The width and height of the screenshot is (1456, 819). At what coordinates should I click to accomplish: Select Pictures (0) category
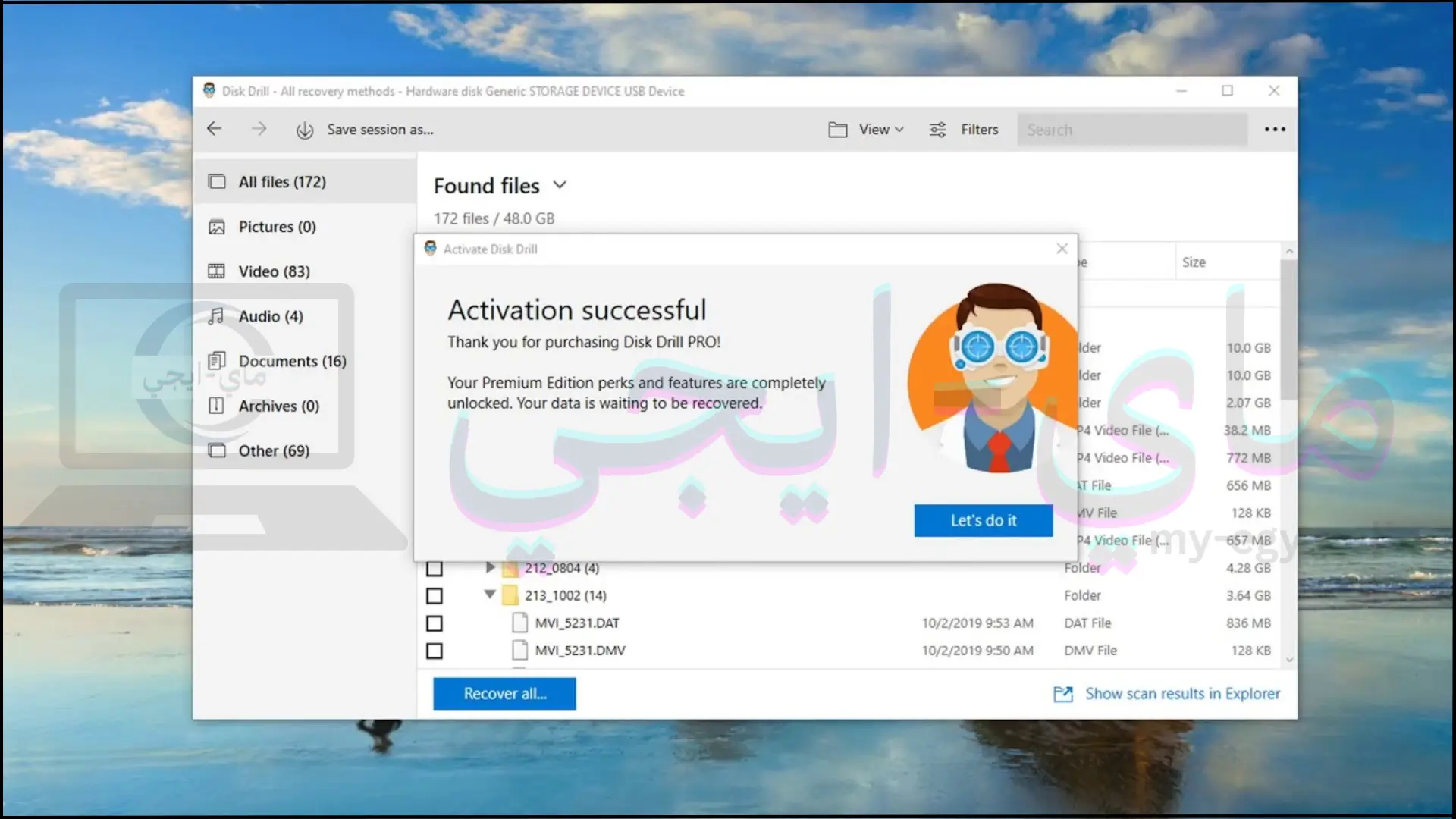(304, 227)
